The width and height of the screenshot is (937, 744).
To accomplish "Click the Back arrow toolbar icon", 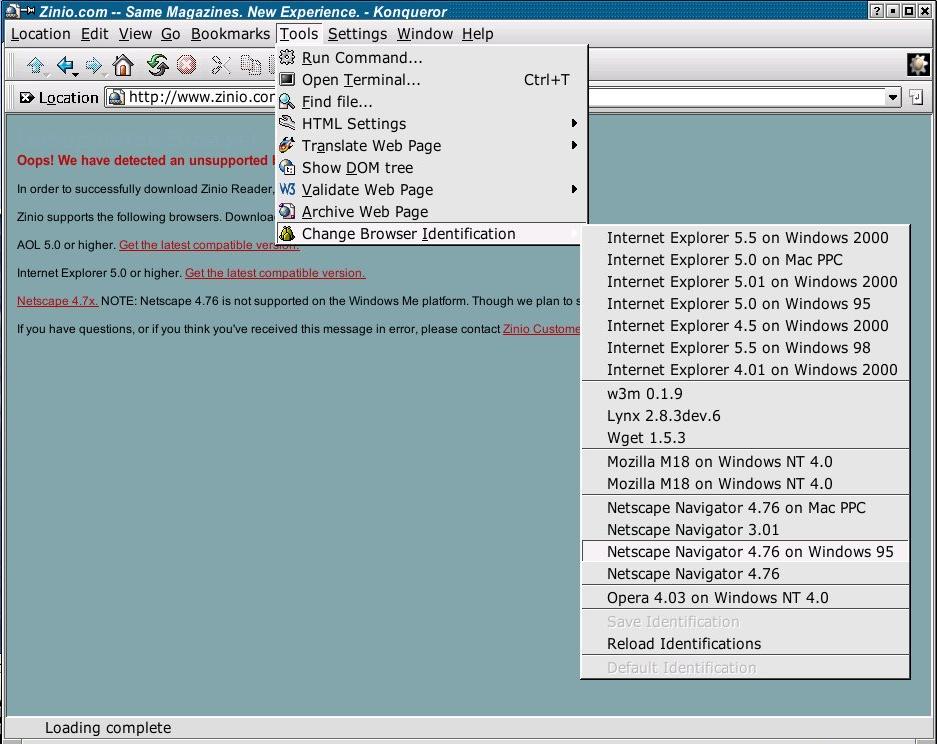I will [x=65, y=66].
